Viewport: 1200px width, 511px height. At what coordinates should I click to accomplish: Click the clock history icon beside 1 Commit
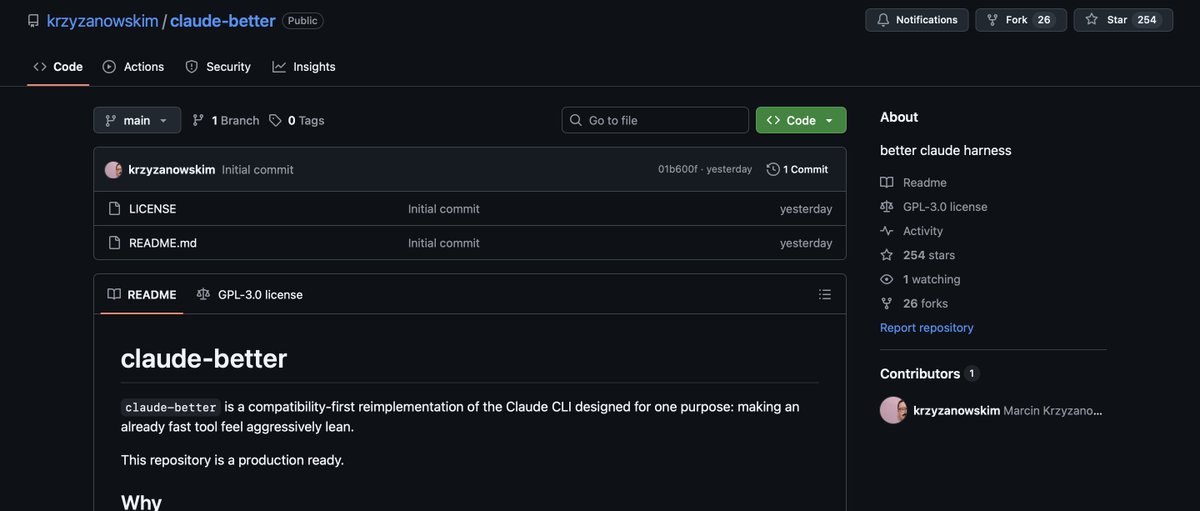tap(773, 170)
